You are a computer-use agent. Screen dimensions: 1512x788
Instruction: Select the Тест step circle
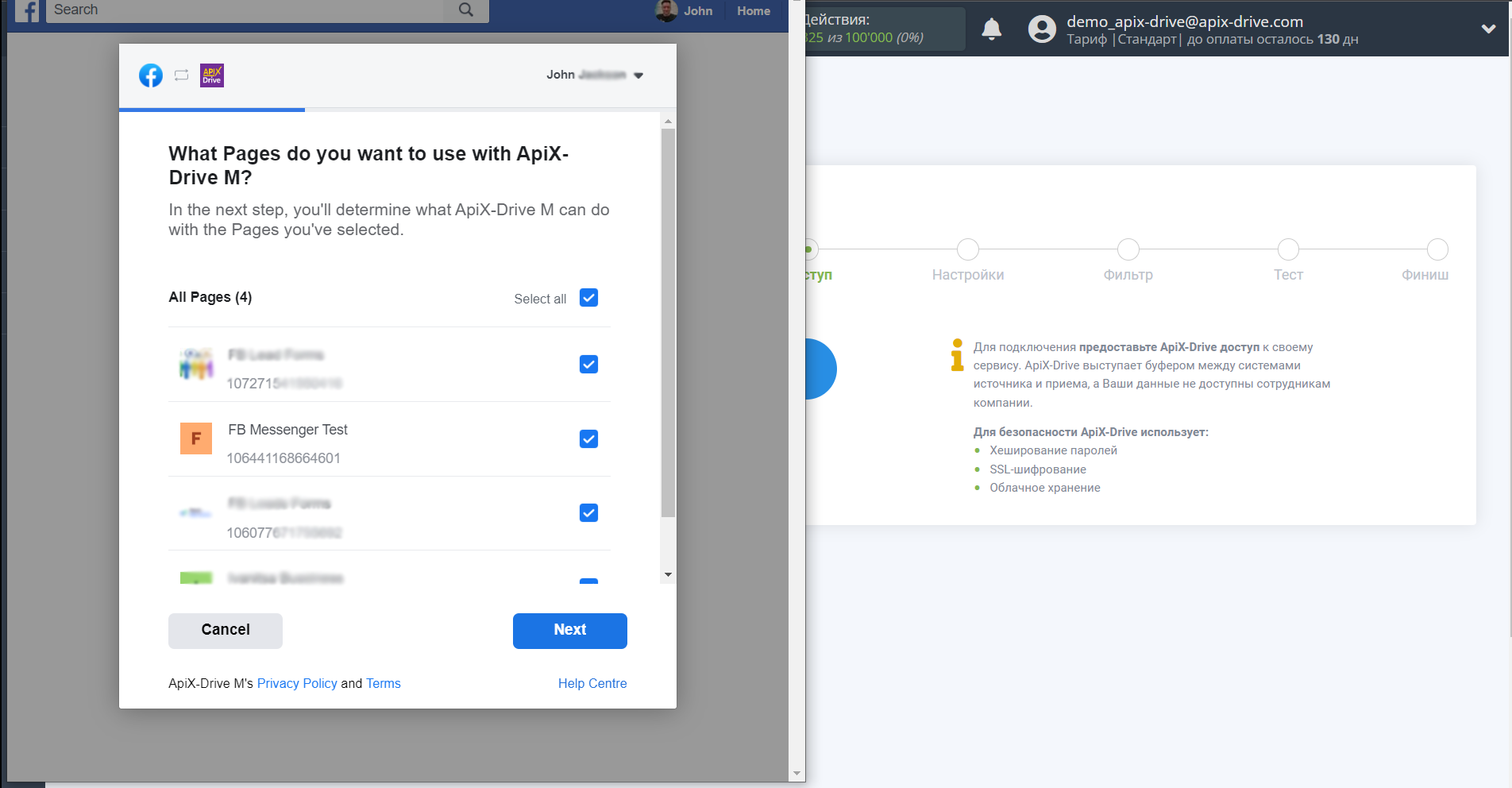[x=1288, y=249]
